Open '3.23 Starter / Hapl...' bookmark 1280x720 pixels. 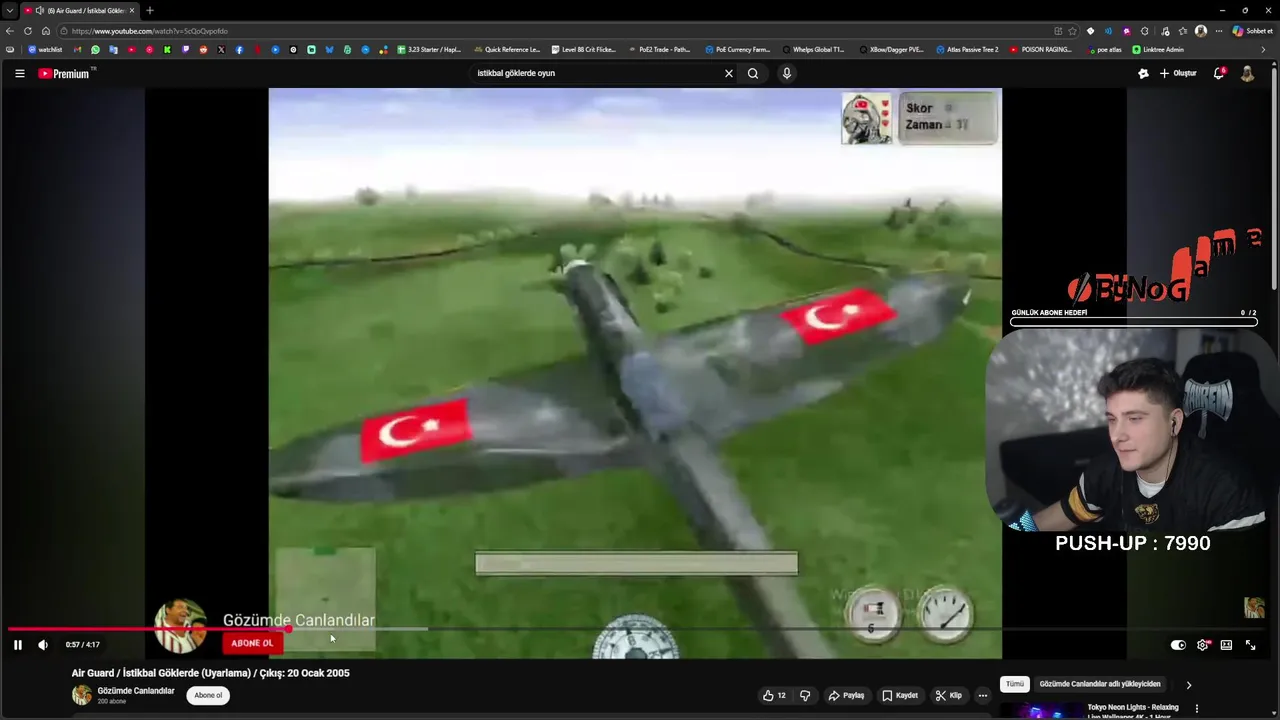[x=430, y=49]
